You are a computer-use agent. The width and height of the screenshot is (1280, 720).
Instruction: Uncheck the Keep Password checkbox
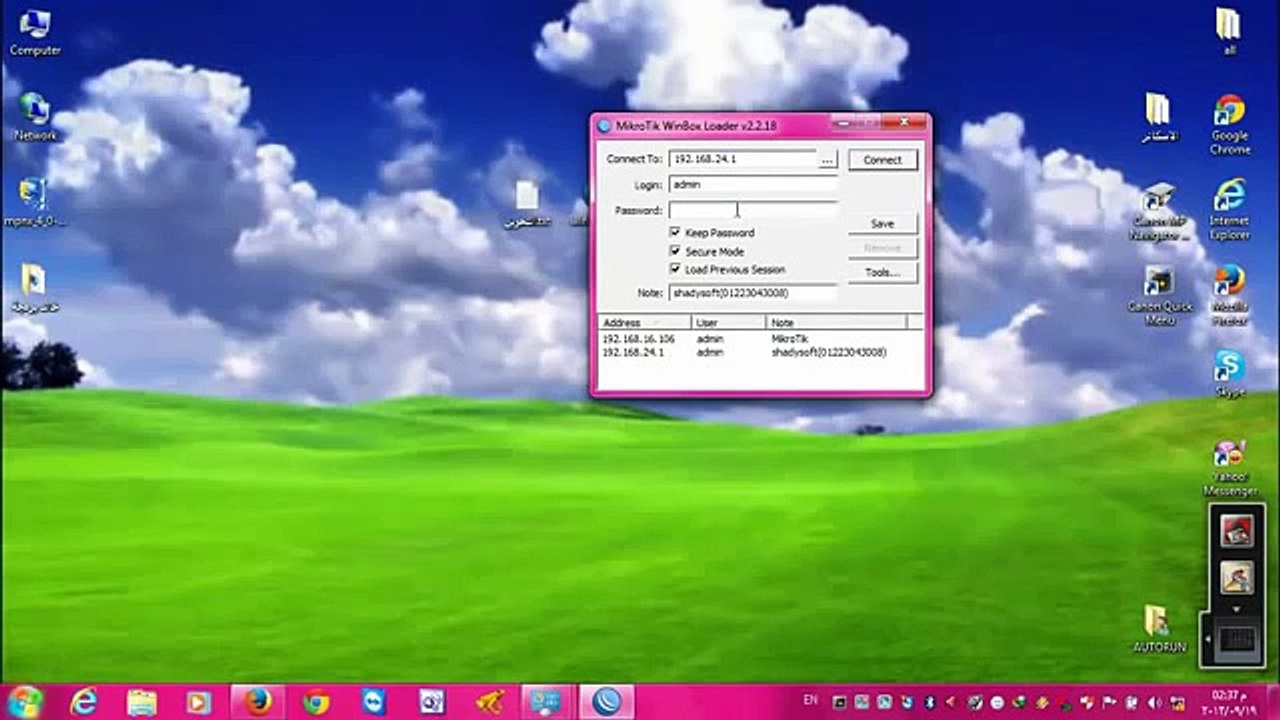click(675, 232)
